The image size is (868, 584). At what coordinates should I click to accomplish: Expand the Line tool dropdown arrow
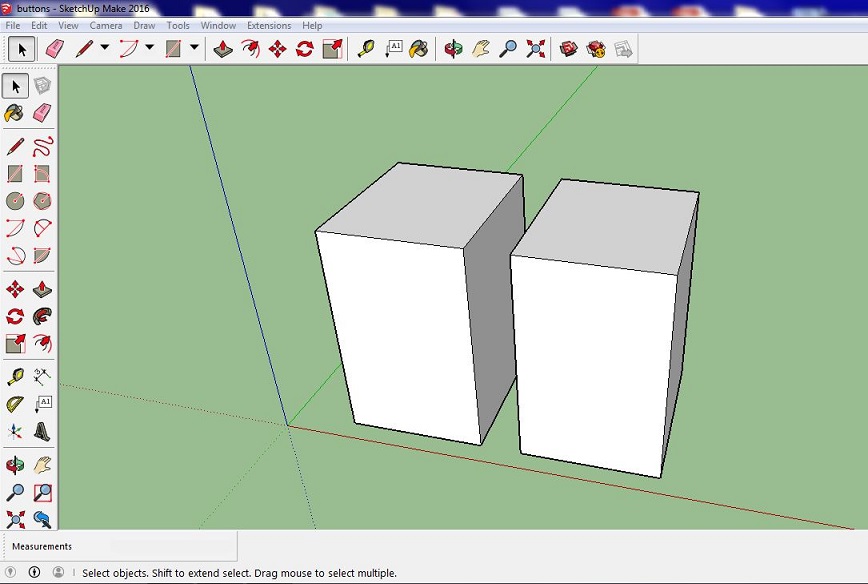coord(105,48)
